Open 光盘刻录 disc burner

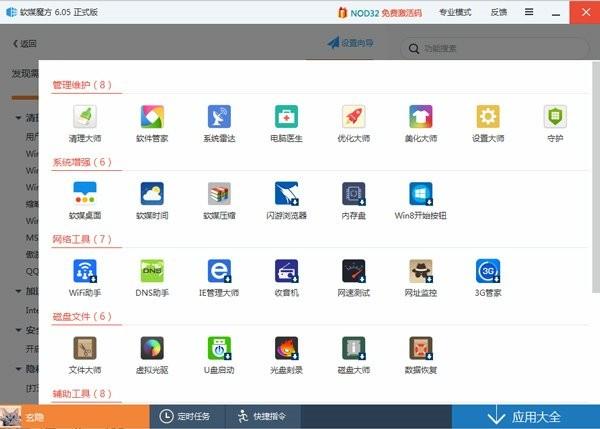coord(286,355)
